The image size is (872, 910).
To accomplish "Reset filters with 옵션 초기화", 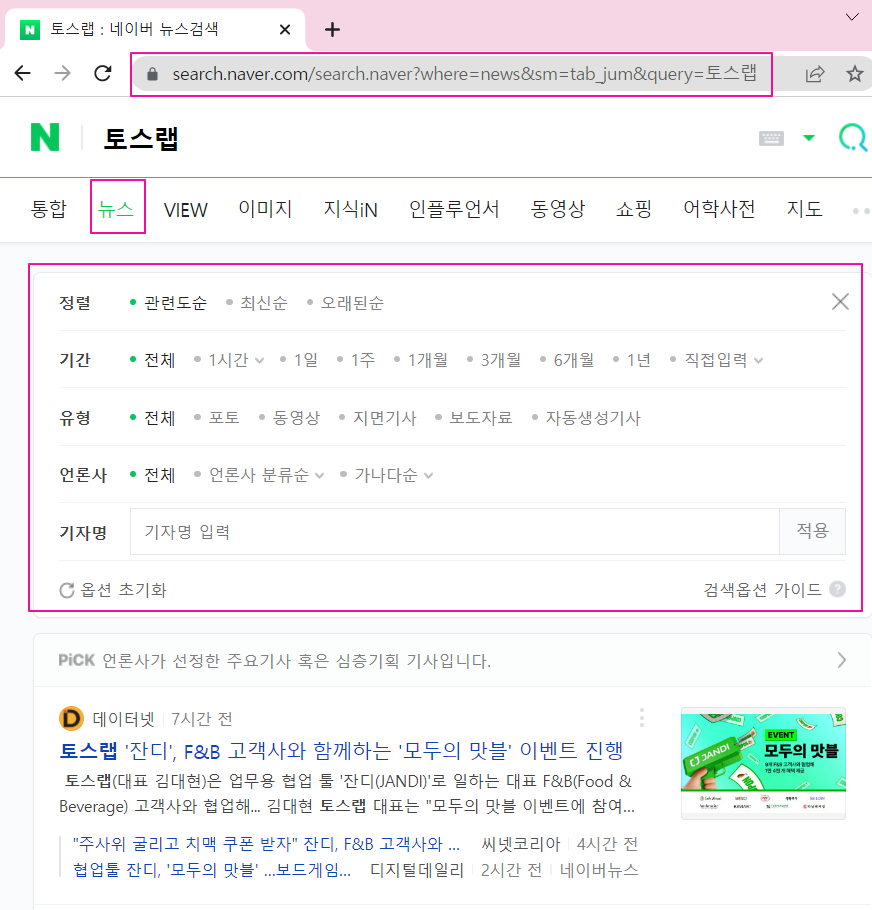I will 113,590.
